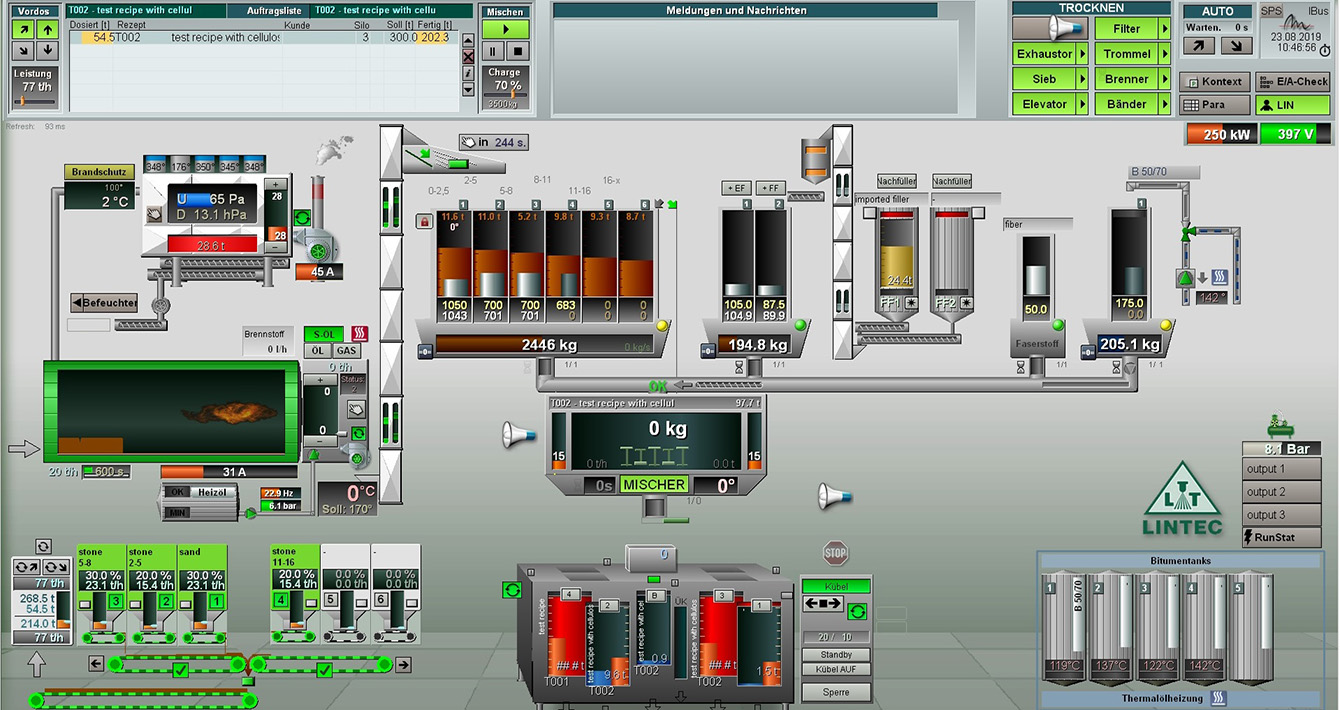Click the red STOP sign icon
This screenshot has width=1340, height=710.
pos(836,553)
